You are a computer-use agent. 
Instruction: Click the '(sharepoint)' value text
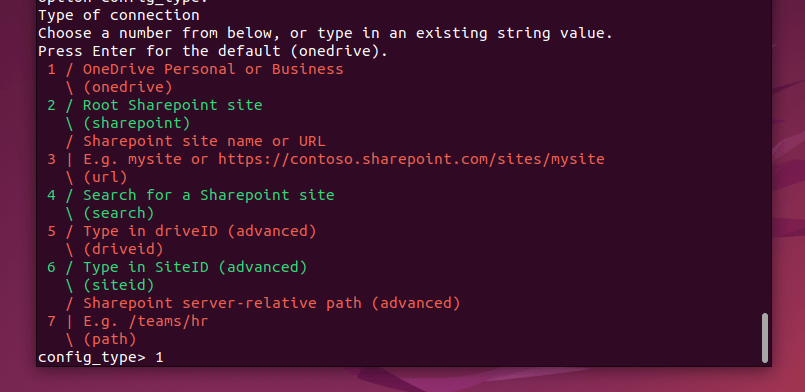click(137, 123)
